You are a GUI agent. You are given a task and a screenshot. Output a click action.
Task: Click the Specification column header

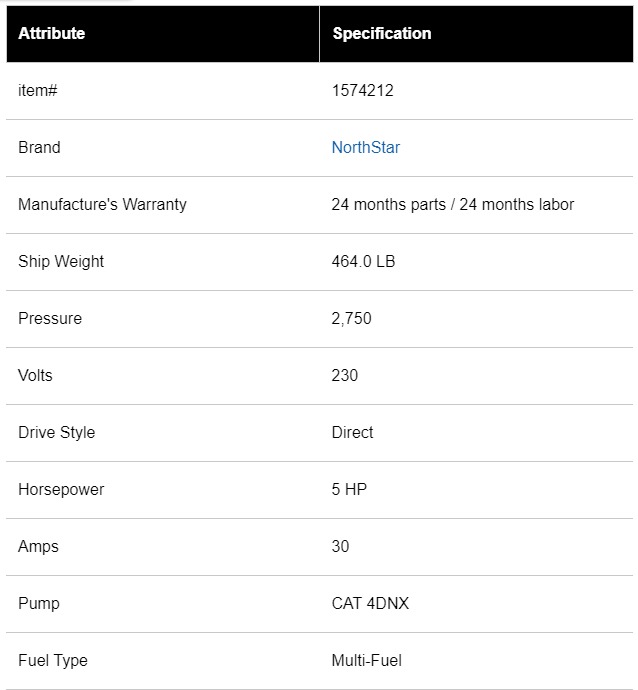pyautogui.click(x=382, y=34)
